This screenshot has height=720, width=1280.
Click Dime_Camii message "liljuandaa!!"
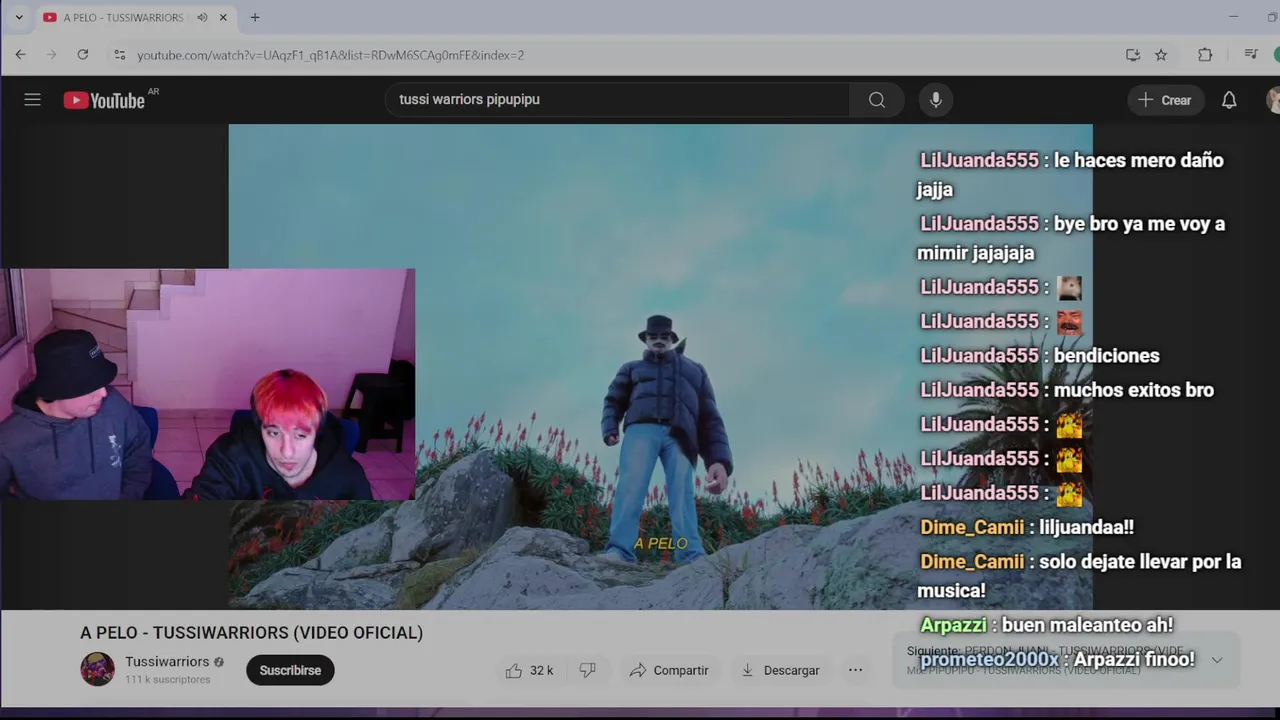1086,527
